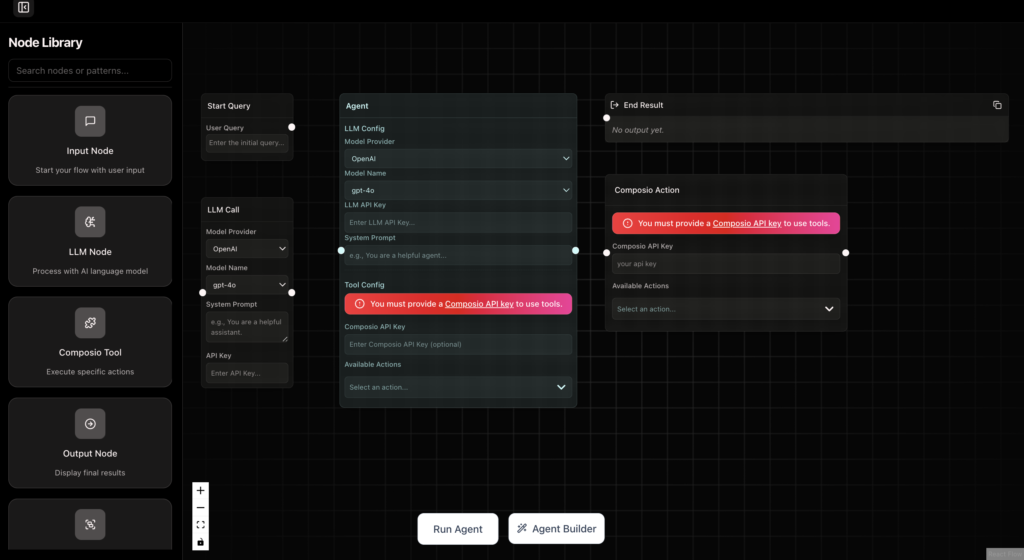Focus the Search nodes or patterns field

pos(90,70)
